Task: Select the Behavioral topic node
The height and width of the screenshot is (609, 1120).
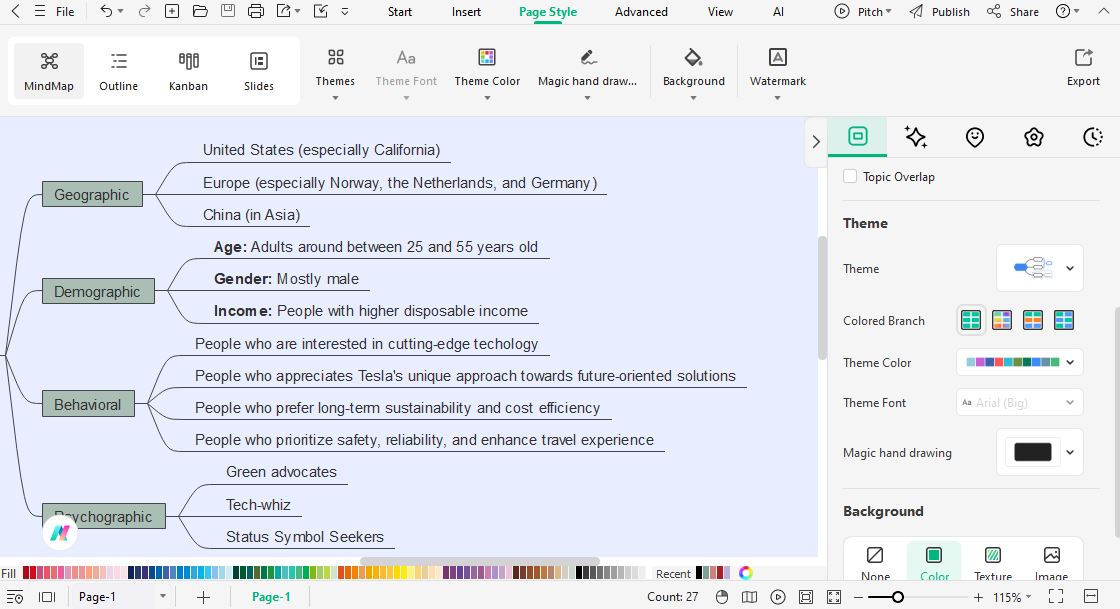Action: (x=88, y=404)
